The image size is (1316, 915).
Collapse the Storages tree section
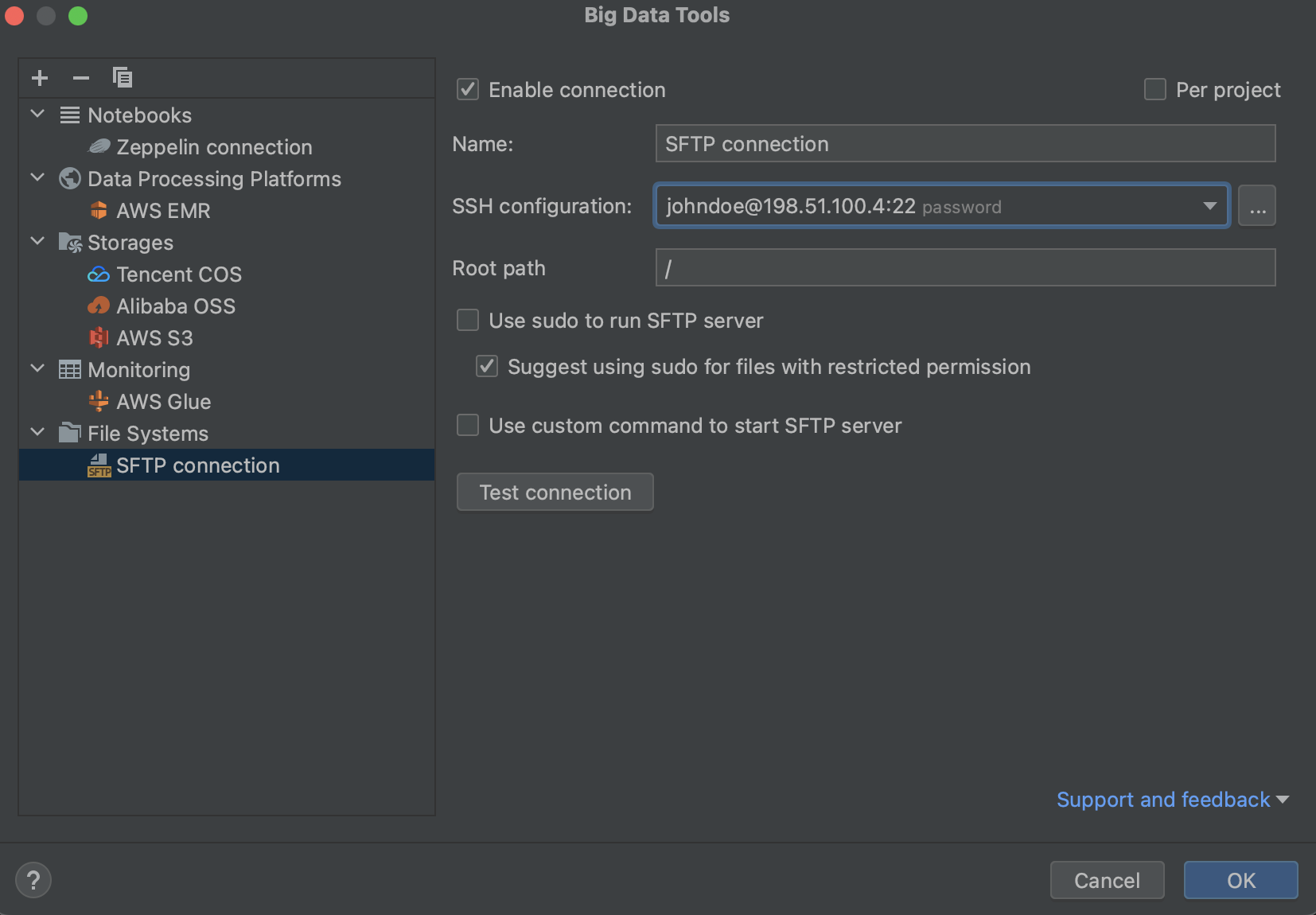point(37,241)
